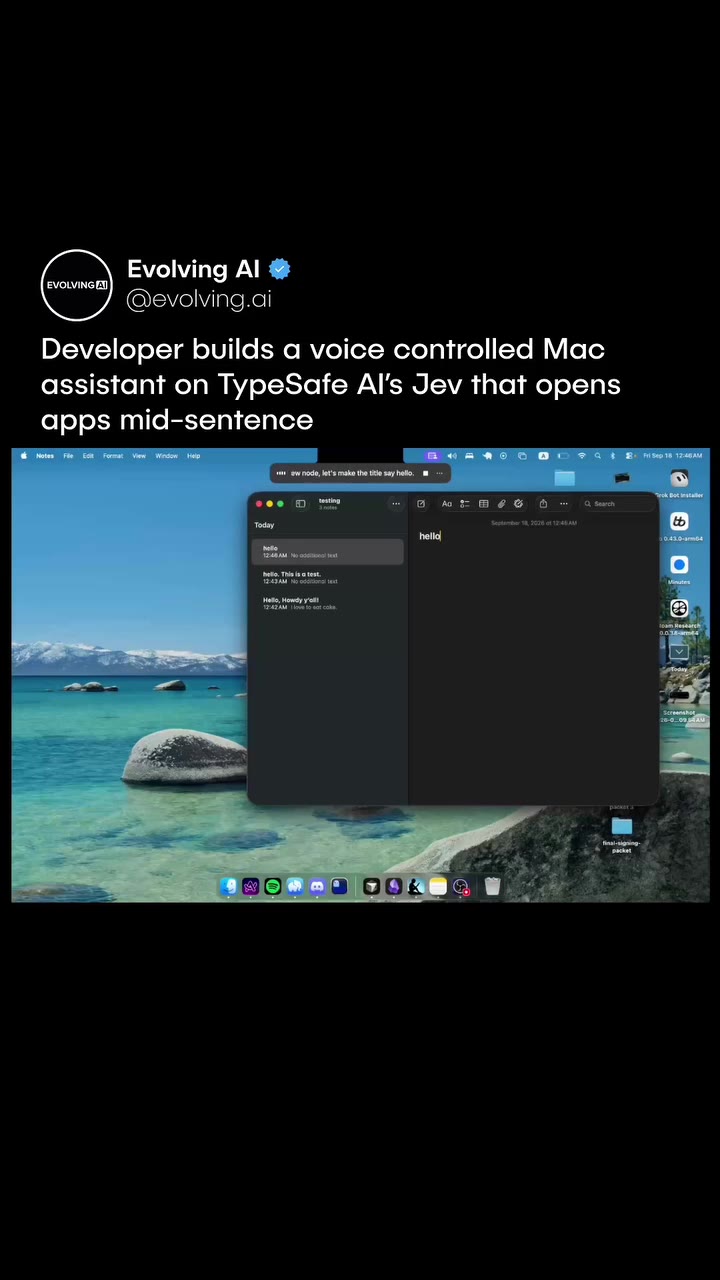Open the elephant app in dock
The width and height of the screenshot is (720, 1280).
295,886
